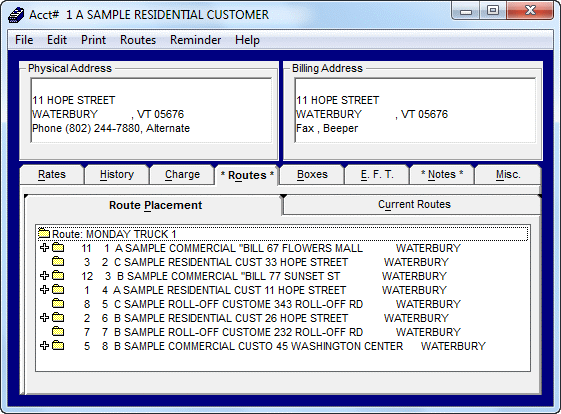Click the Route: MONDAY TRUCK 1 folder icon

44,233
